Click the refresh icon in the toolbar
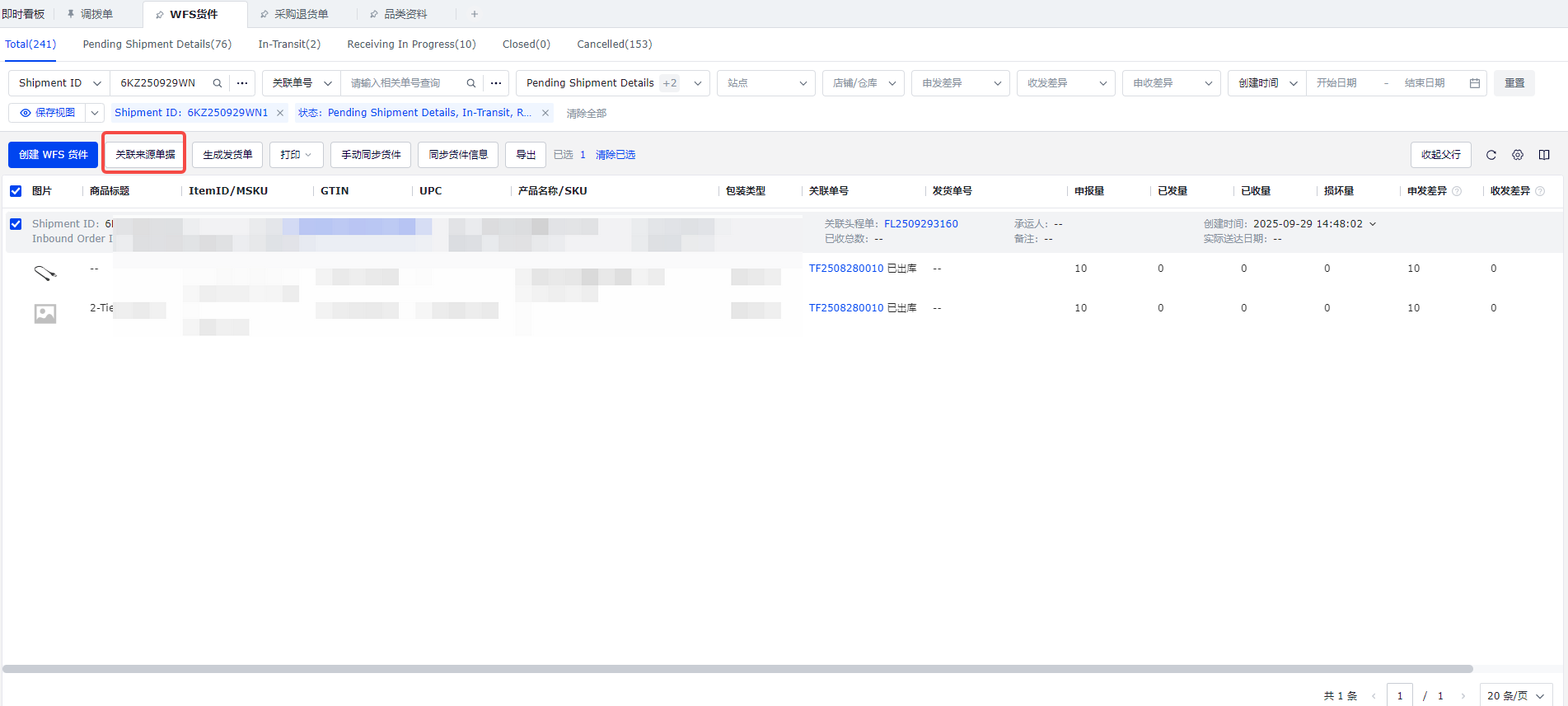Image resolution: width=1568 pixels, height=706 pixels. (x=1491, y=155)
